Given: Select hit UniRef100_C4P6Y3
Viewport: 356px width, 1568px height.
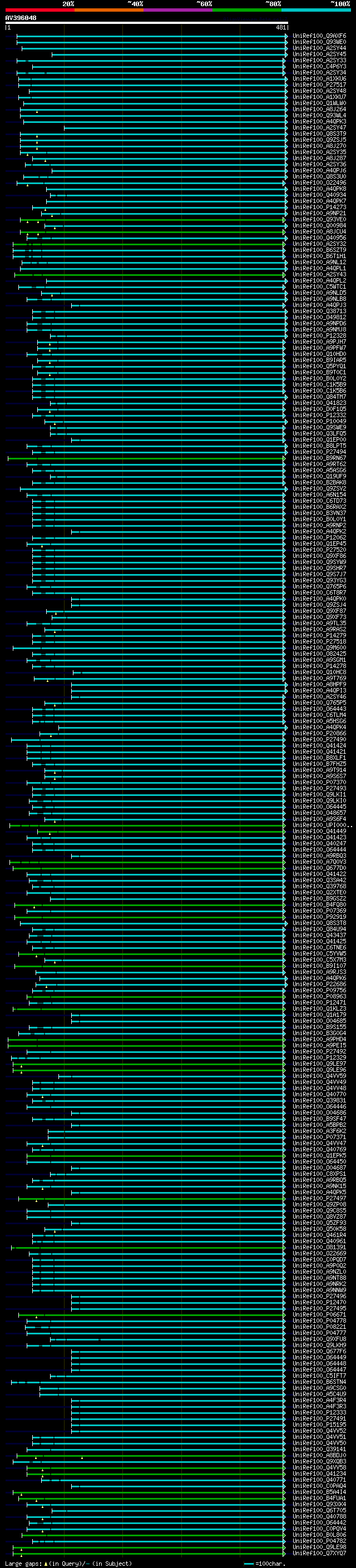Looking at the screenshot, I should pyautogui.click(x=319, y=67).
